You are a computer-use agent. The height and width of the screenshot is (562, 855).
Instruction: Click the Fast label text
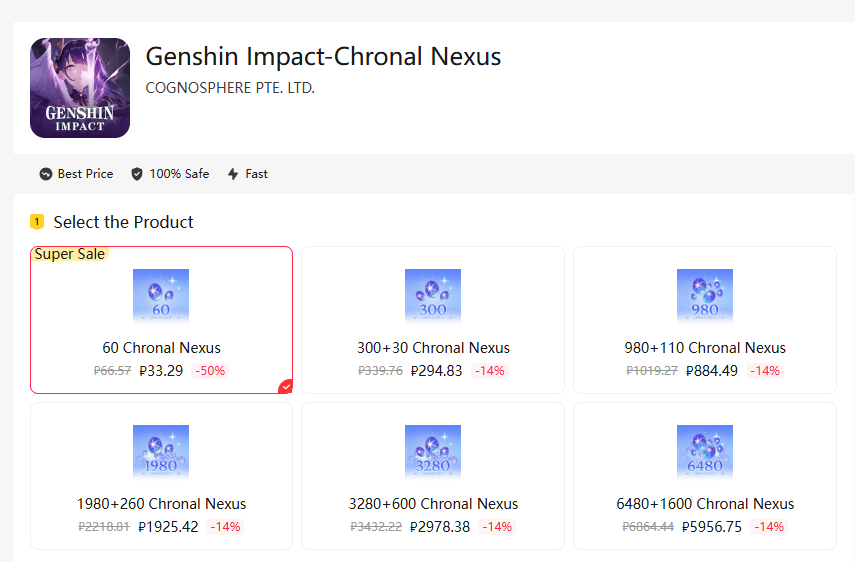256,174
